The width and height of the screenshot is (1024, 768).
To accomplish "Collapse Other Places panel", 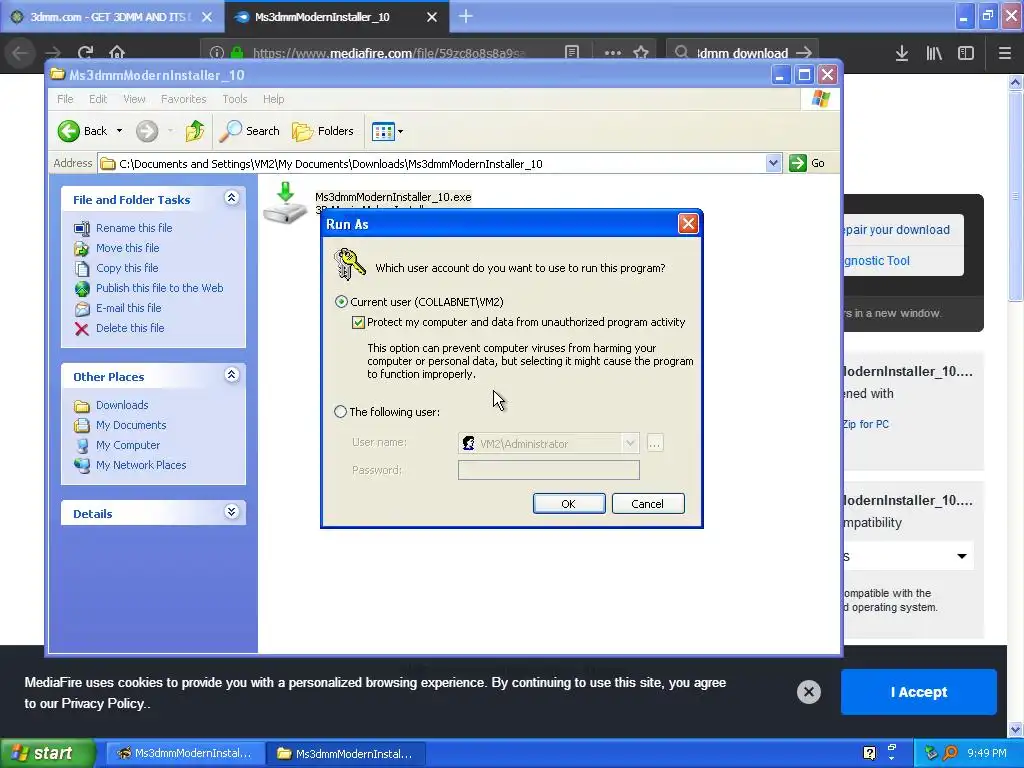I will click(x=231, y=374).
